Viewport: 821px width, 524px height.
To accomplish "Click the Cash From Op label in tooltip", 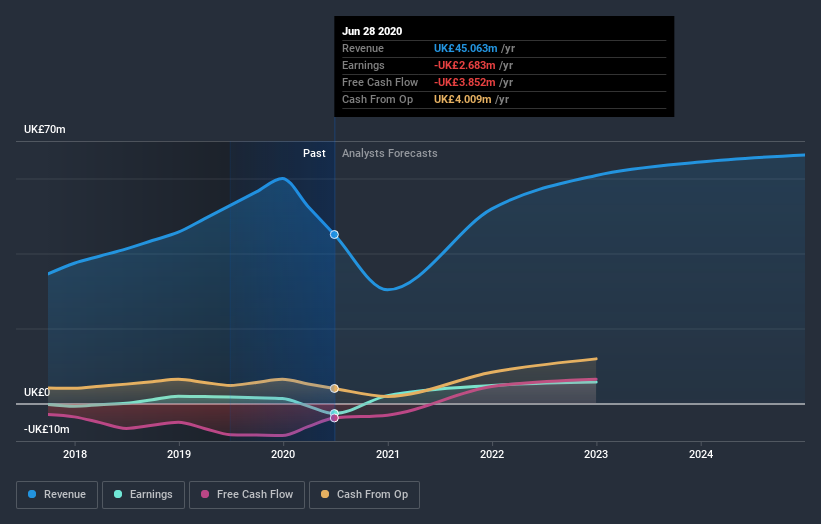I will pyautogui.click(x=378, y=99).
